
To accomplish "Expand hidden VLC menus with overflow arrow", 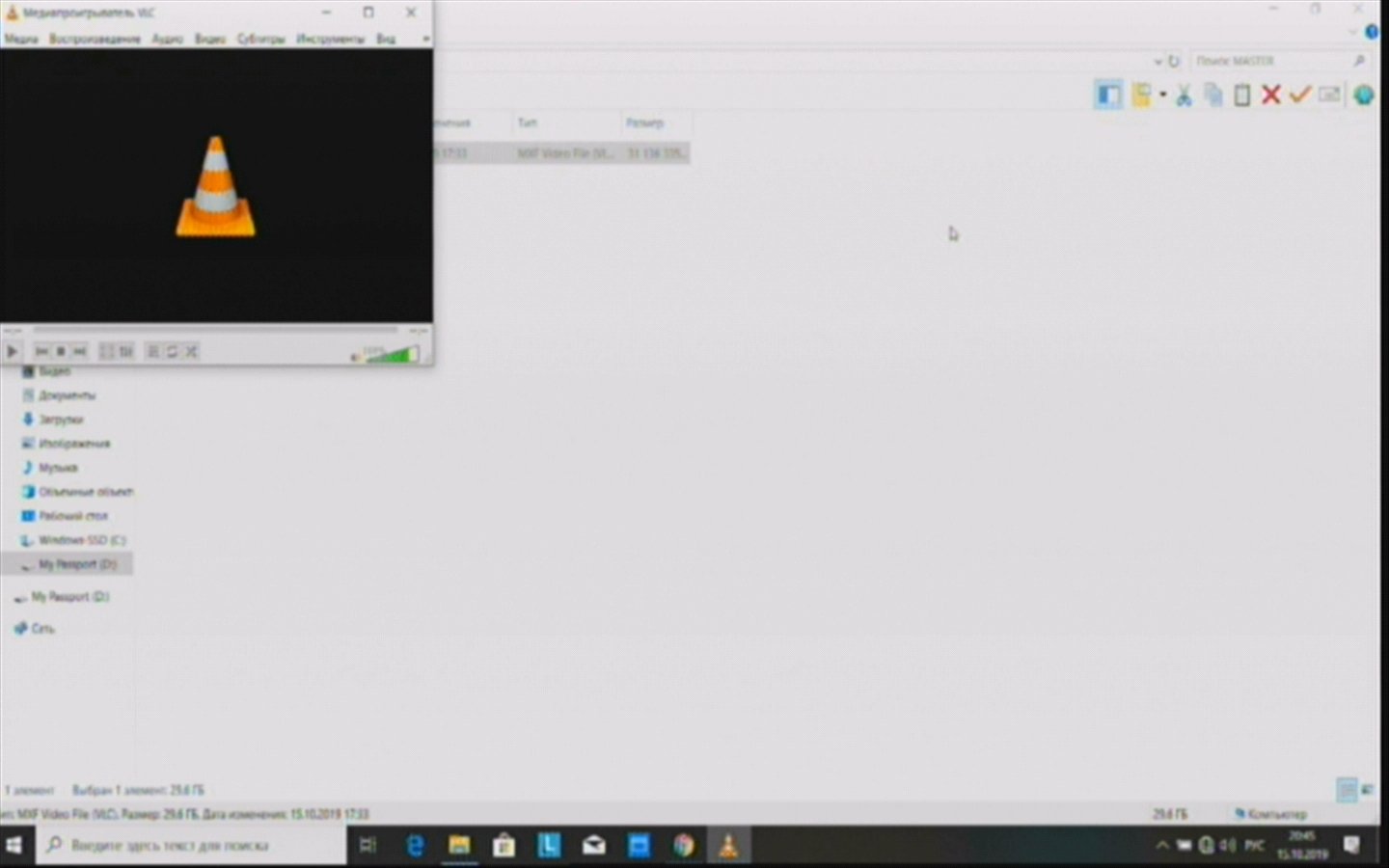I will click(x=425, y=40).
